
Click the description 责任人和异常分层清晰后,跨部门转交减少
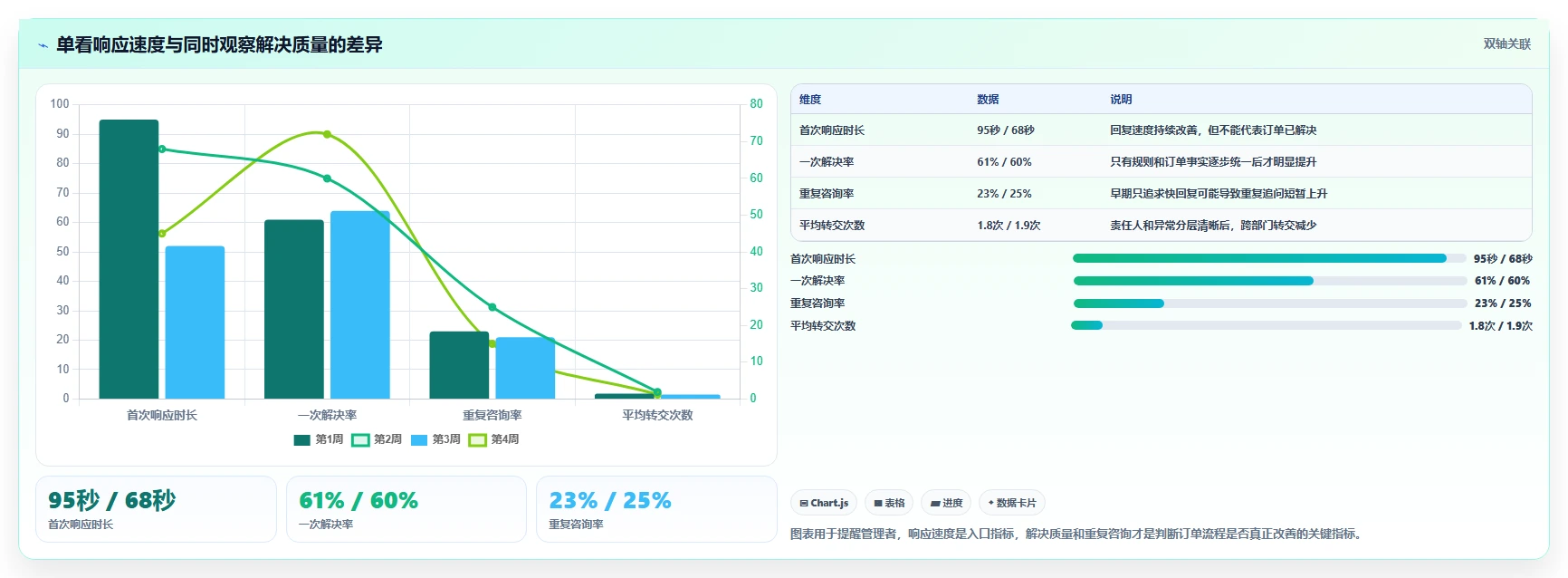click(x=1213, y=226)
